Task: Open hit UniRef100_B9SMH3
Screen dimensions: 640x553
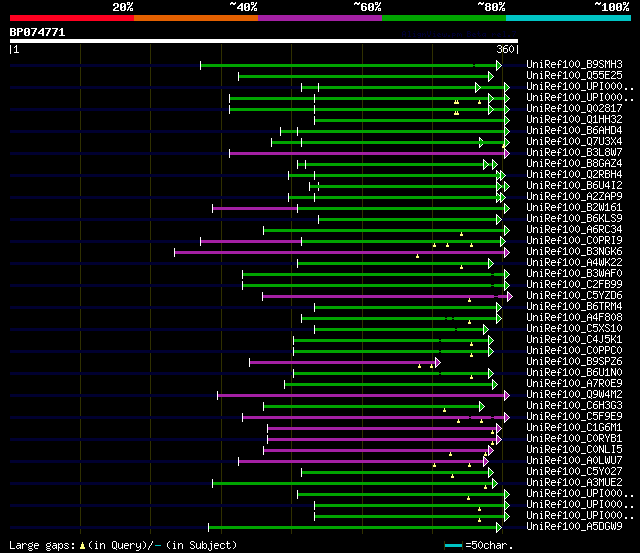Action: pyautogui.click(x=574, y=64)
